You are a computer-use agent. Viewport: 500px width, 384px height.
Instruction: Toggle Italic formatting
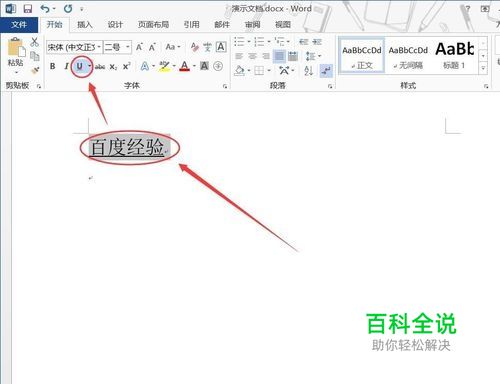click(x=66, y=66)
